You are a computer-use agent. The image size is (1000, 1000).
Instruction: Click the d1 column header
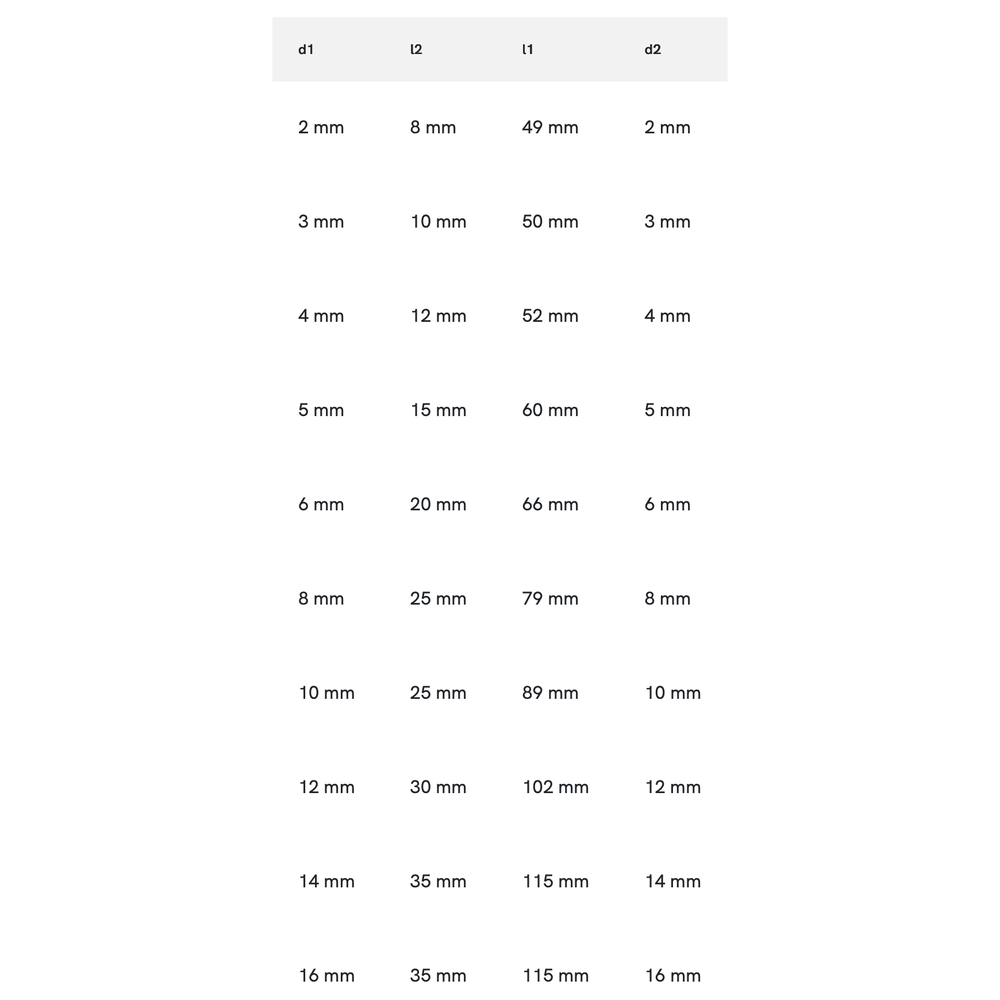pos(306,49)
